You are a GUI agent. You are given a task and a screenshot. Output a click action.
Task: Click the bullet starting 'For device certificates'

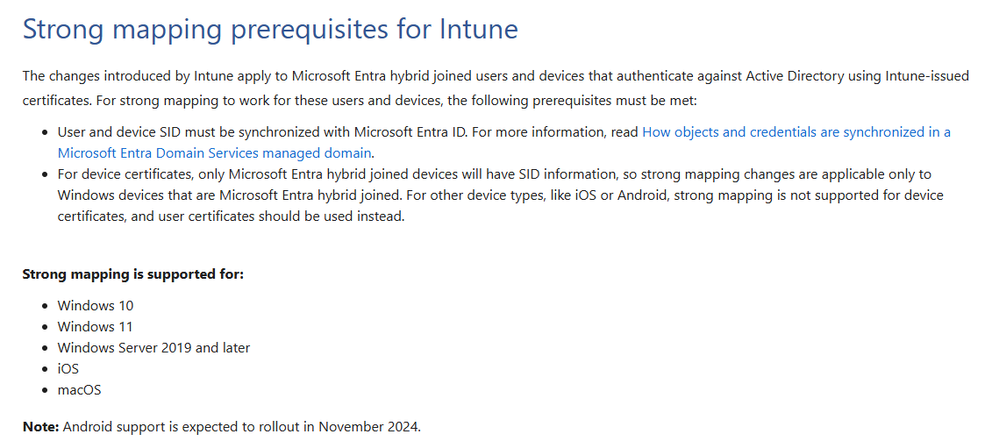[x=500, y=195]
